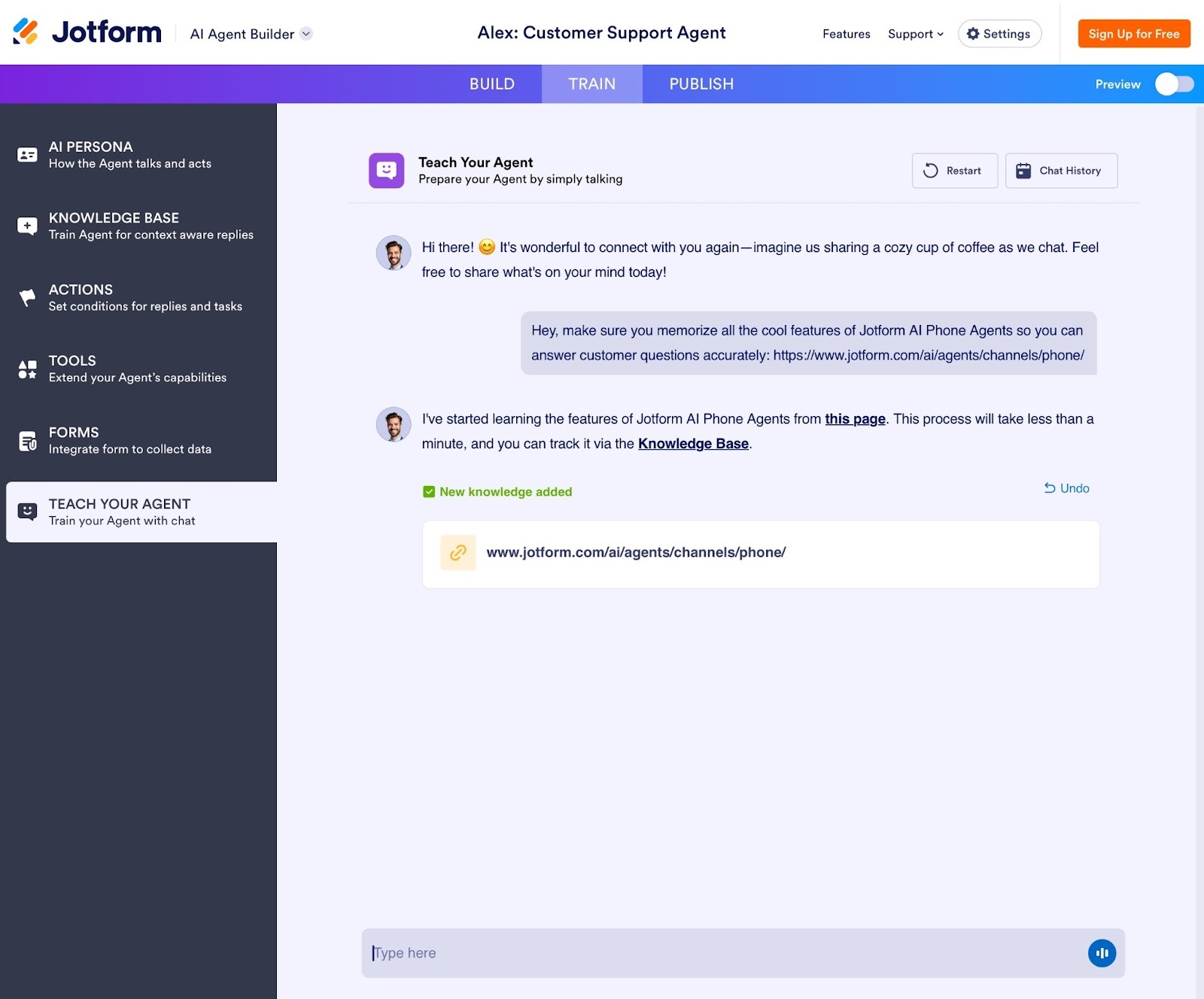1204x999 pixels.
Task: Select the Knowledge Base sidebar icon
Action: coord(26,225)
